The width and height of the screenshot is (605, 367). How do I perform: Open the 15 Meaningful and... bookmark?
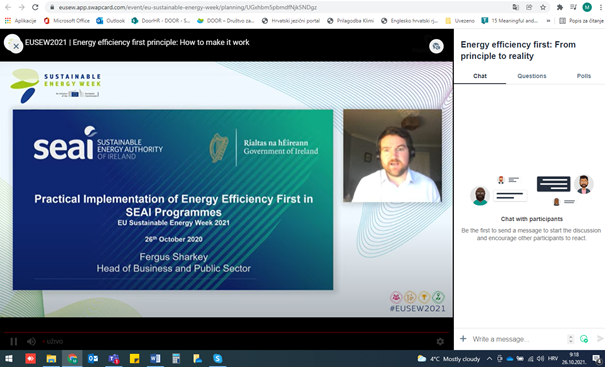pos(510,21)
